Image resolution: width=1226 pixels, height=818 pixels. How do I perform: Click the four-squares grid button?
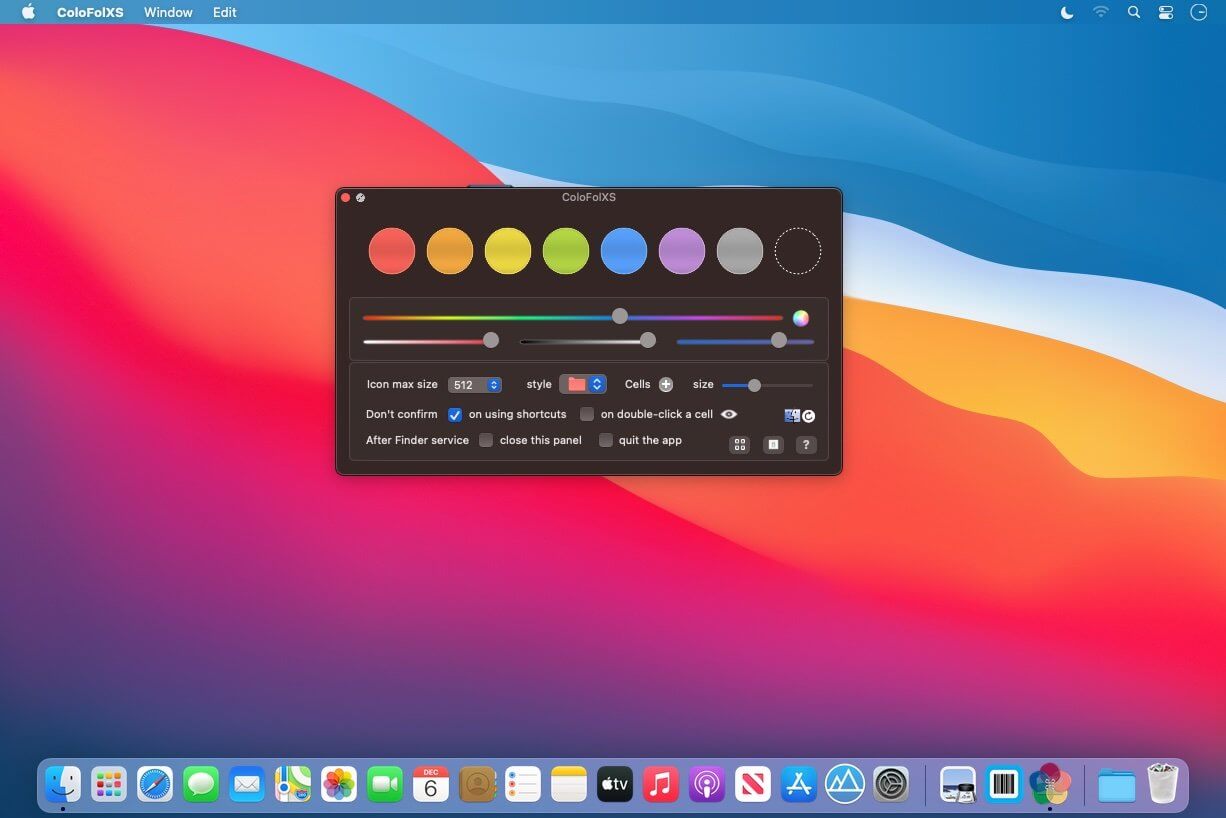(739, 445)
